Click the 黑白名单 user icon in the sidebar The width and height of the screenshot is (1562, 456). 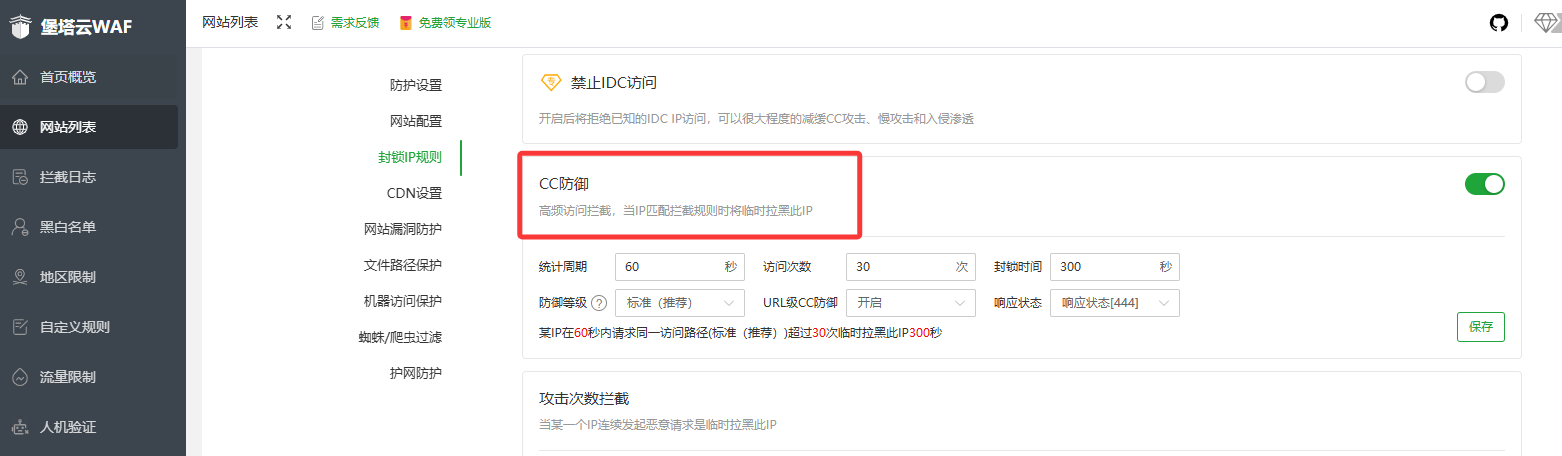coord(20,227)
